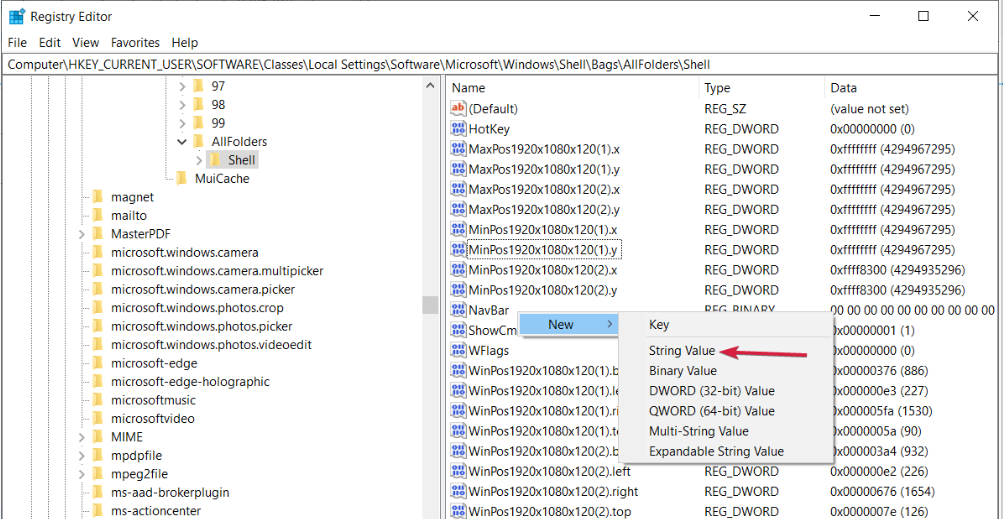Screen dimensions: 1003x519
Task: Click icon of MaxPos1920x1080x120(2).x value
Action: (x=459, y=189)
